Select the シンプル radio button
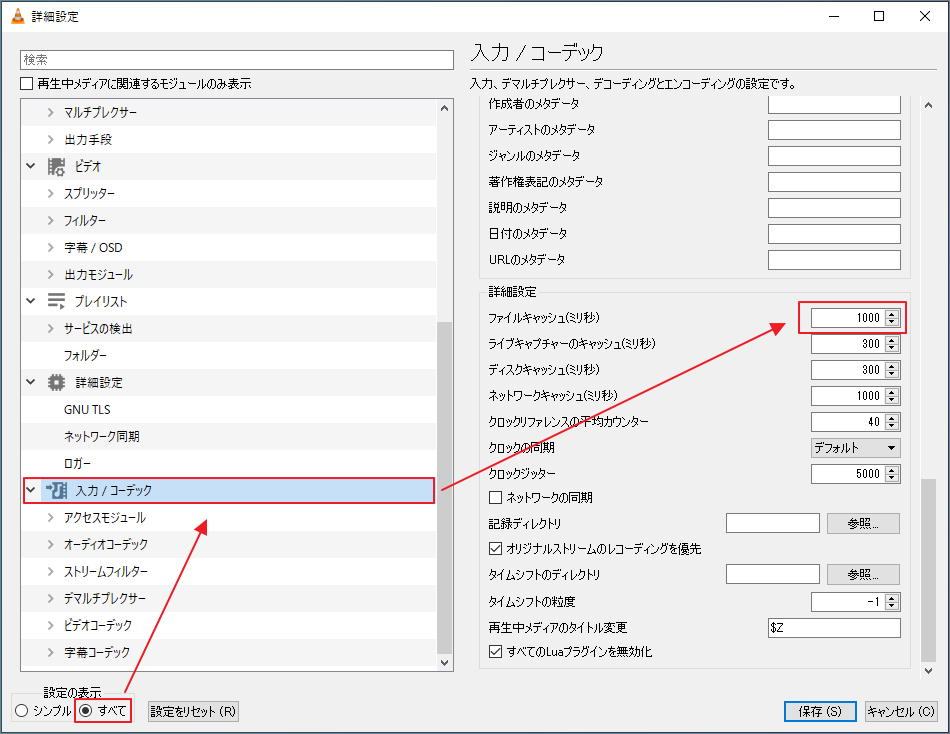This screenshot has width=950, height=734. [20, 710]
